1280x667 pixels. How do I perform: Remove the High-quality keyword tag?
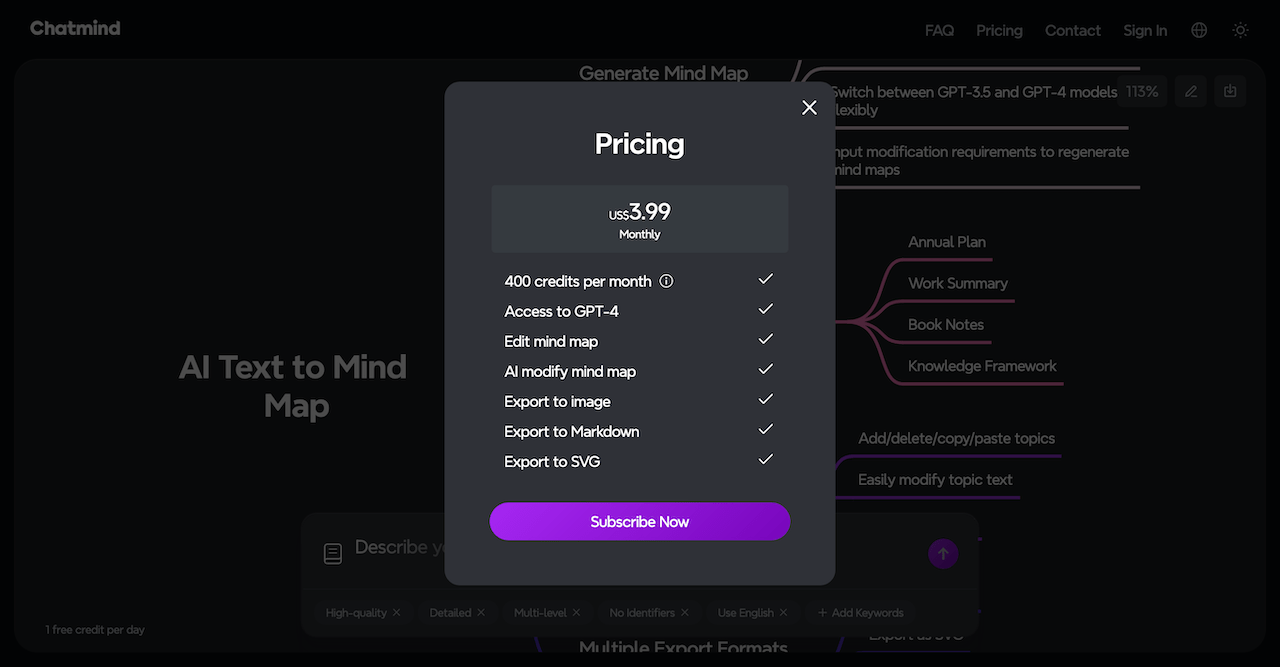[397, 613]
